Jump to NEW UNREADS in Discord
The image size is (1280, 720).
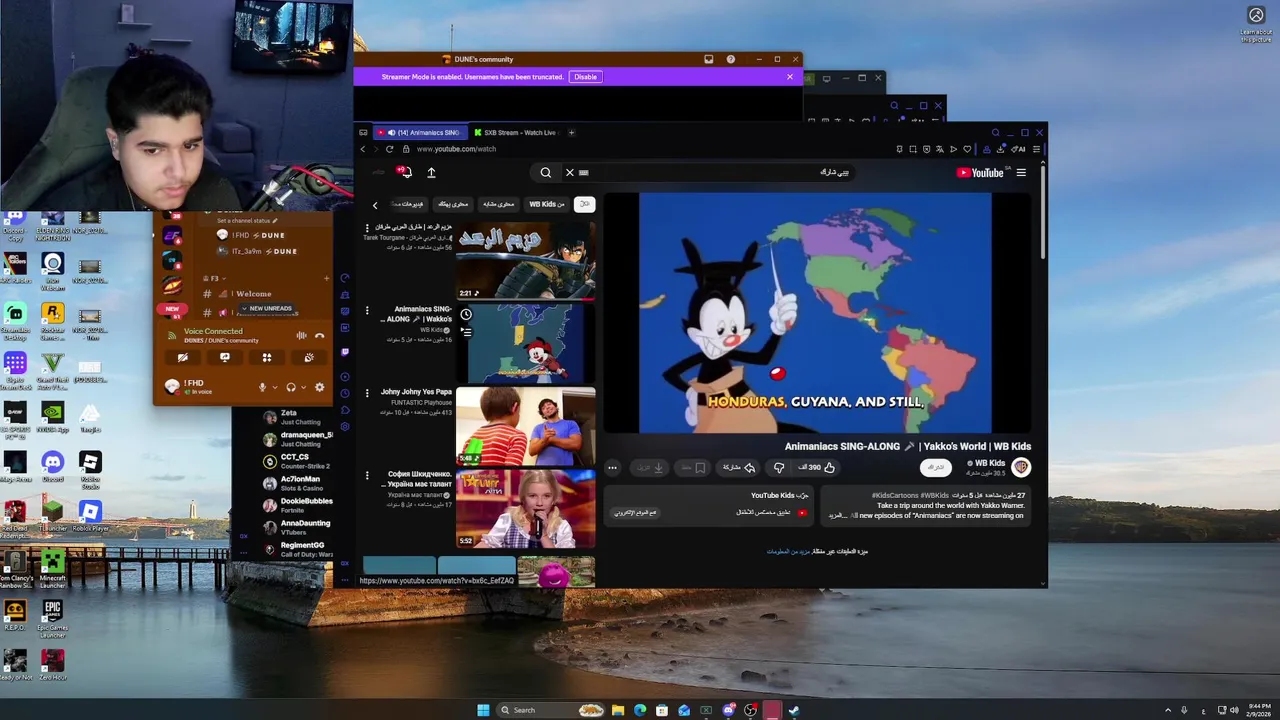pyautogui.click(x=266, y=308)
